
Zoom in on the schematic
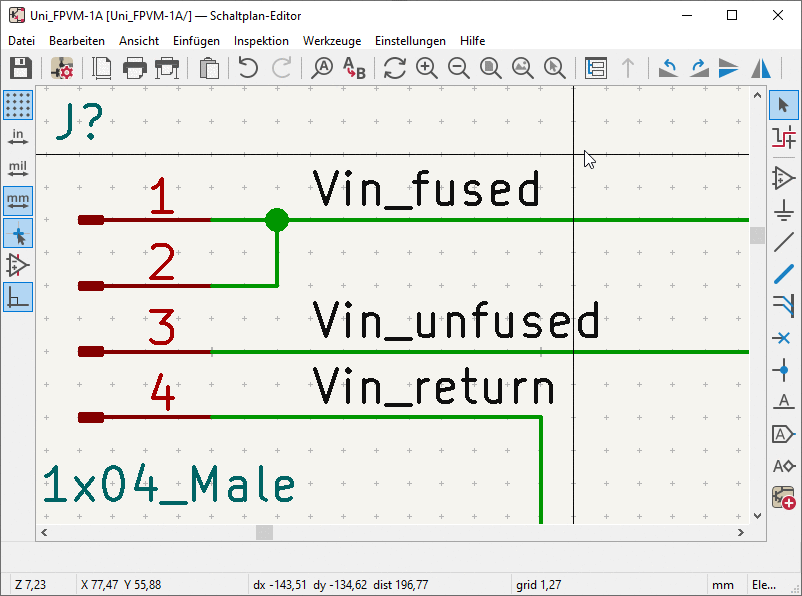coord(427,68)
